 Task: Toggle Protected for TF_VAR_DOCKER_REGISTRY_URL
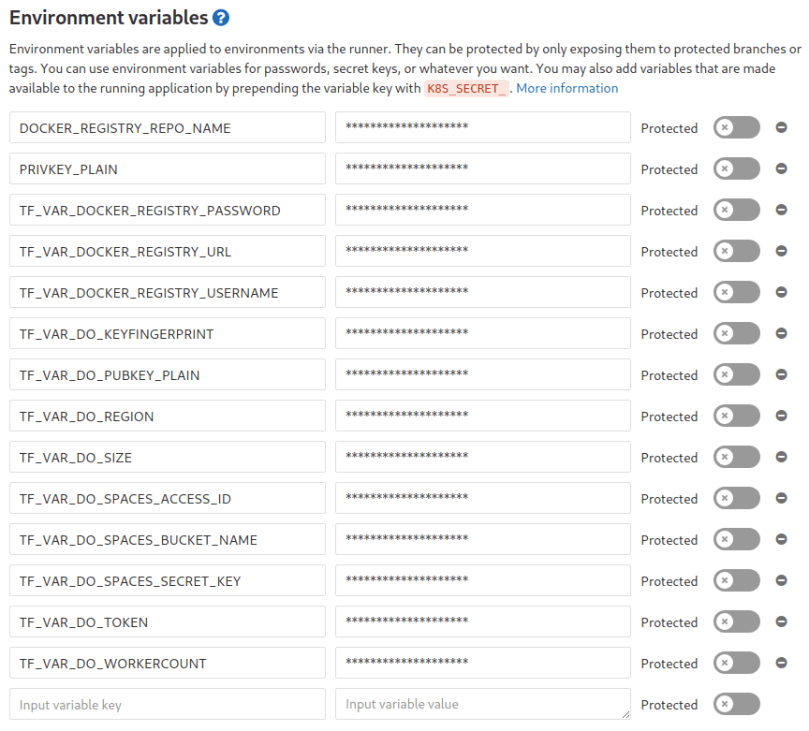(x=736, y=251)
